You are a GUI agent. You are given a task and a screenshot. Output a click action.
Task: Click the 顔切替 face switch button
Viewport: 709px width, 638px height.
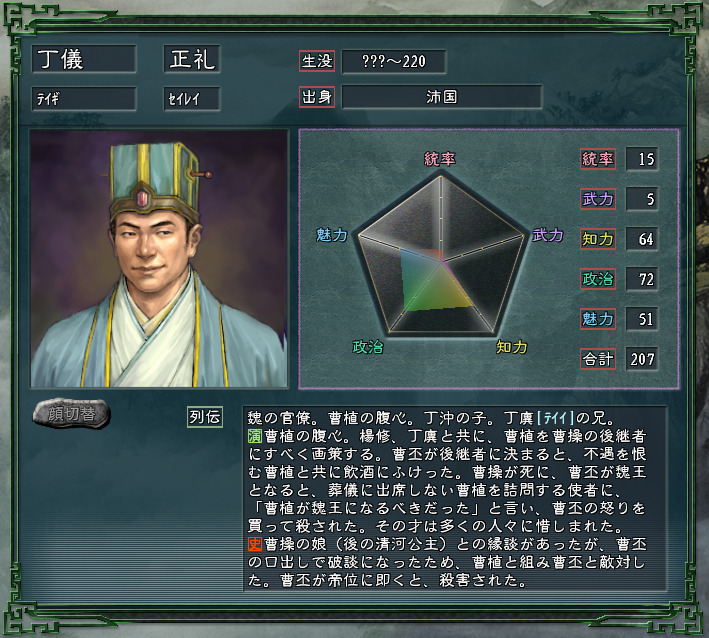pos(71,413)
